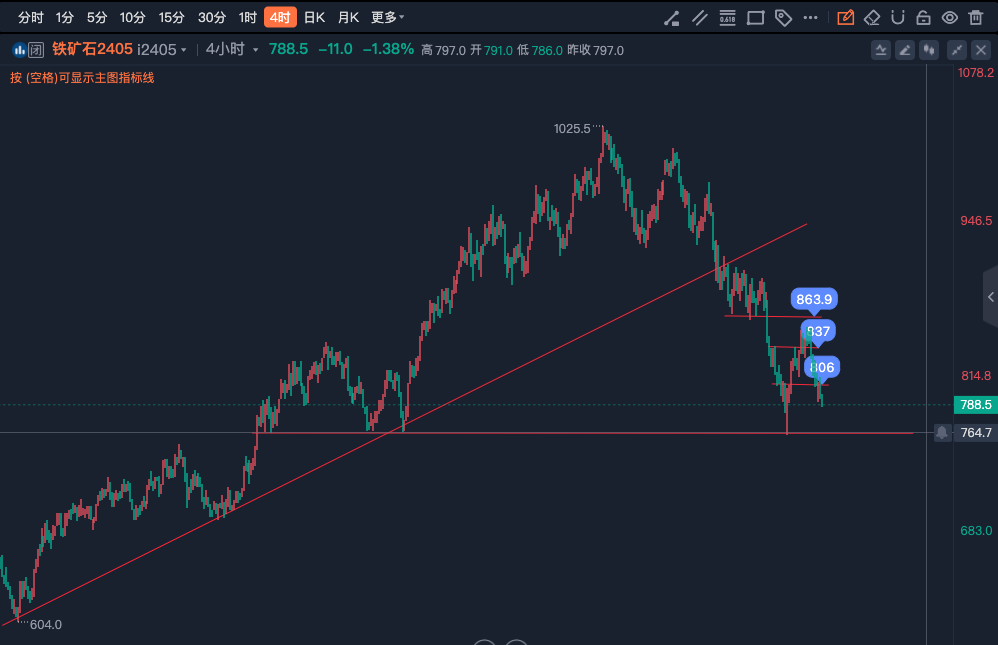This screenshot has width=998, height=645.
Task: Open the indicator line icon button
Action: 881,50
